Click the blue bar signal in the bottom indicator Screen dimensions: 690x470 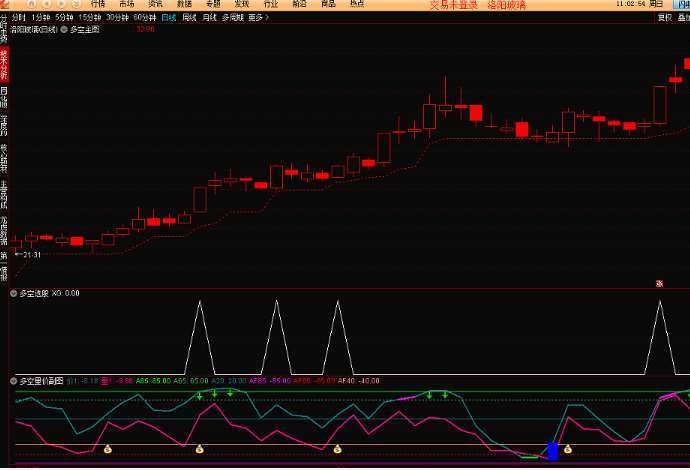(x=552, y=451)
